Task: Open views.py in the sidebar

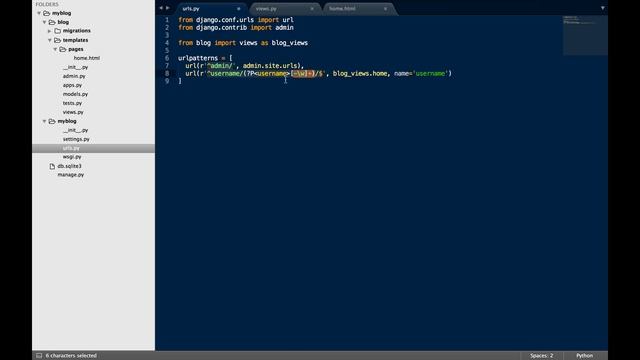Action: [73, 112]
